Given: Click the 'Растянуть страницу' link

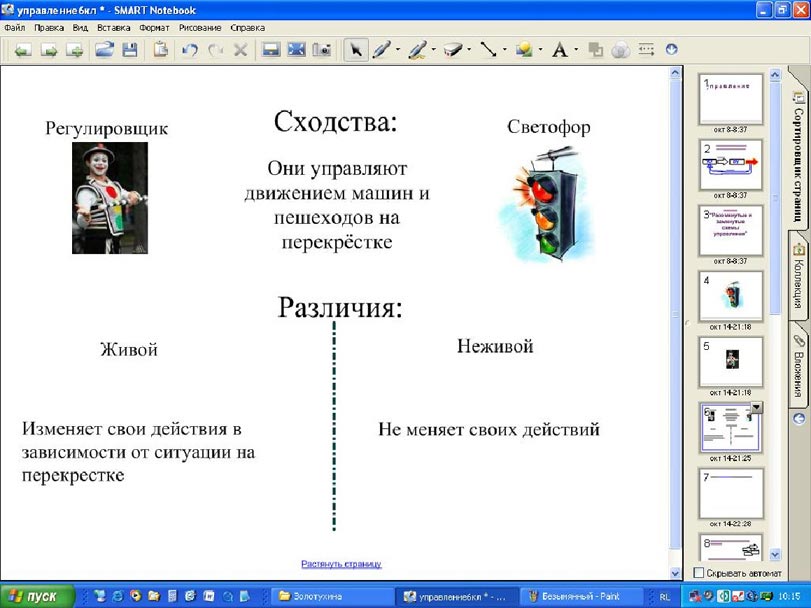Looking at the screenshot, I should tap(341, 564).
